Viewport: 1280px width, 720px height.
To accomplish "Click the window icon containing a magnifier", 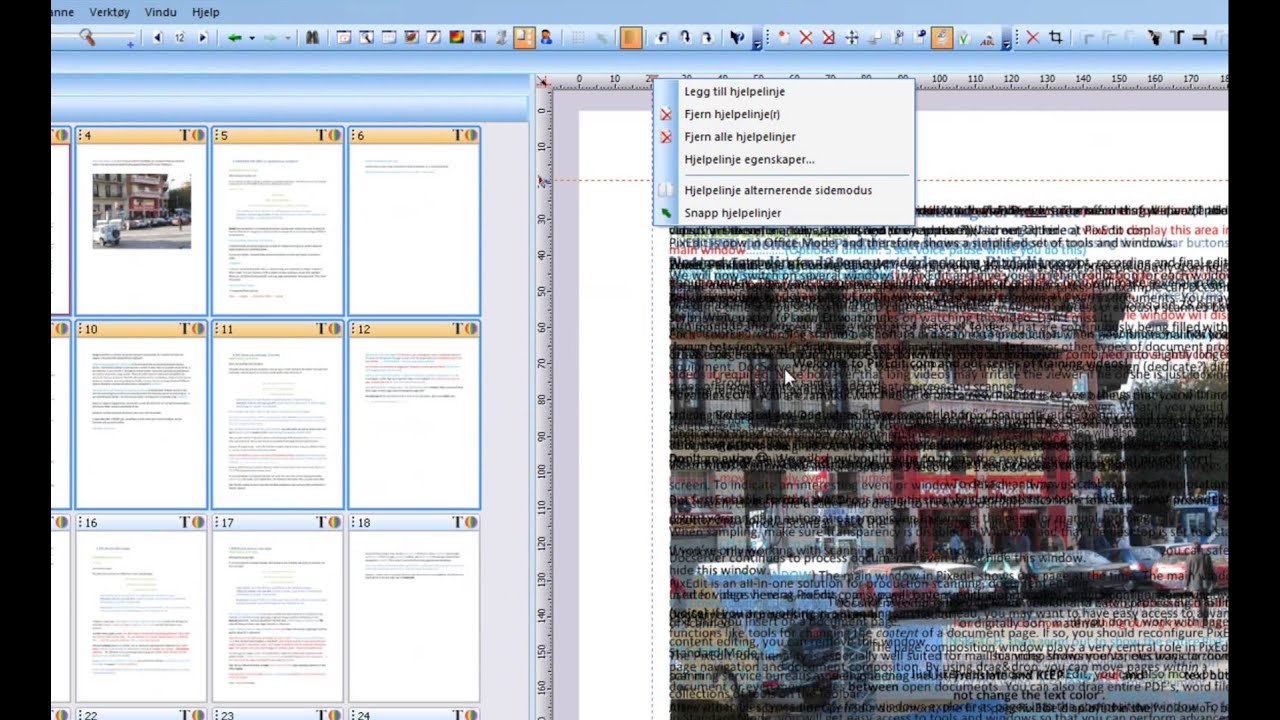I will [x=366, y=37].
